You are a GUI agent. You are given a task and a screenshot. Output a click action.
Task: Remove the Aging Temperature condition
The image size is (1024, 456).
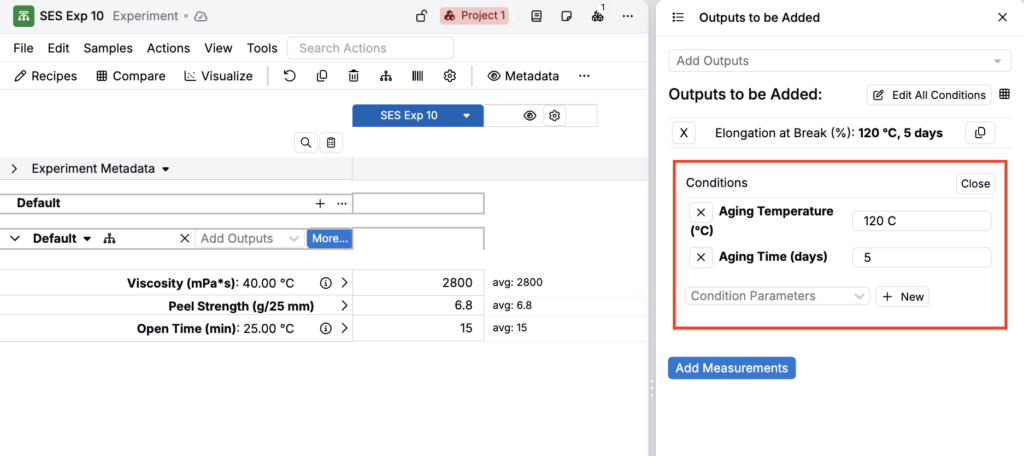(x=701, y=212)
